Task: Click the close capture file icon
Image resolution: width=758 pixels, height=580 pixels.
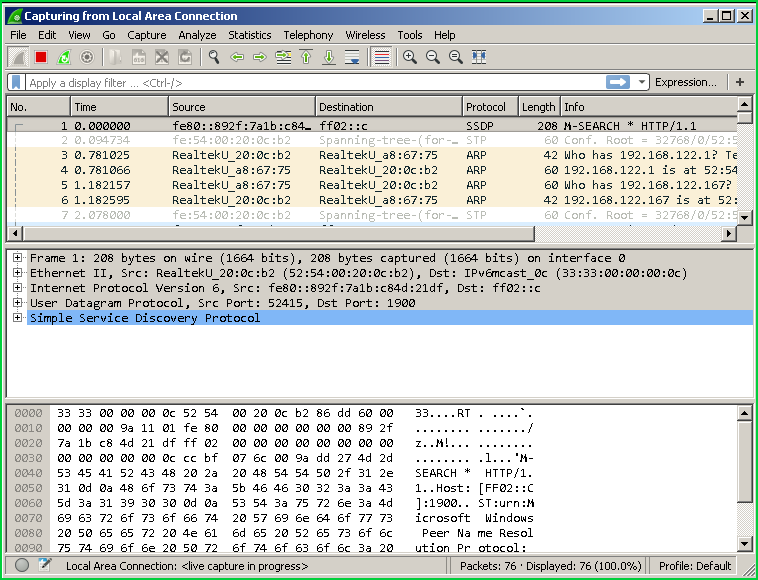Action: [162, 58]
